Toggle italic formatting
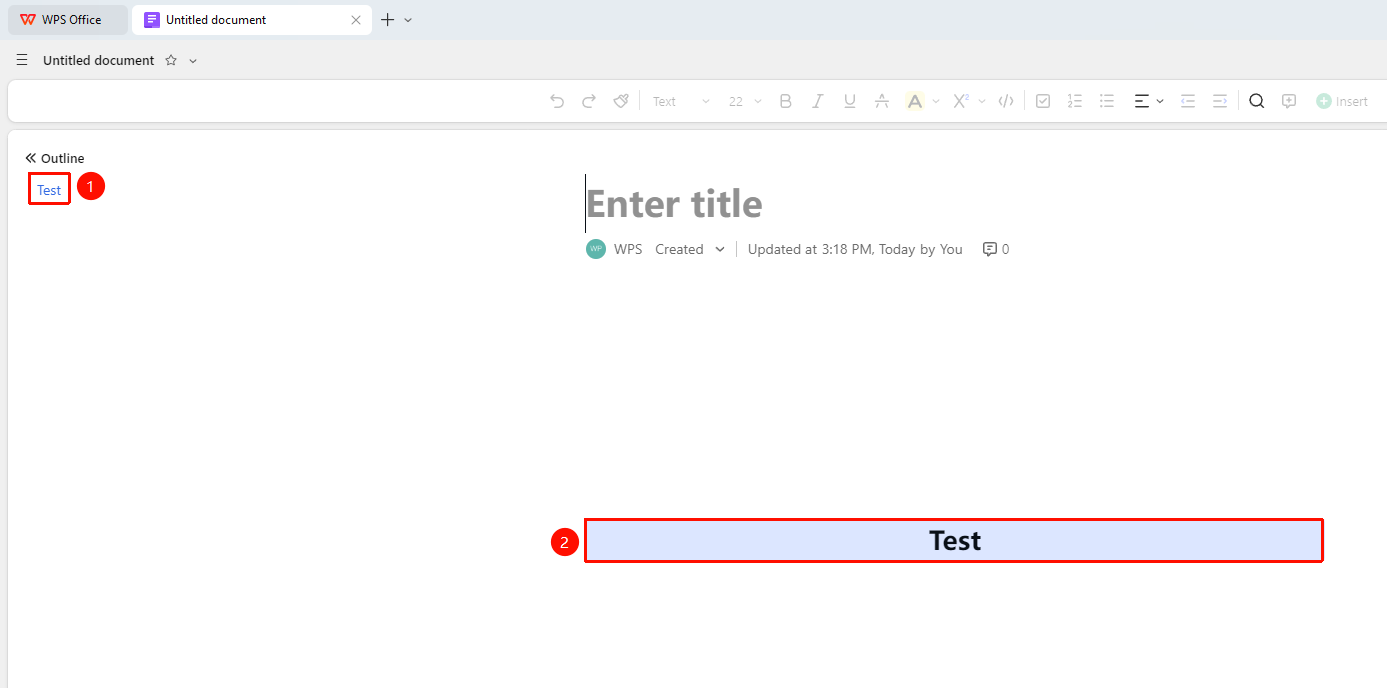Viewport: 1387px width, 688px height. tap(818, 101)
